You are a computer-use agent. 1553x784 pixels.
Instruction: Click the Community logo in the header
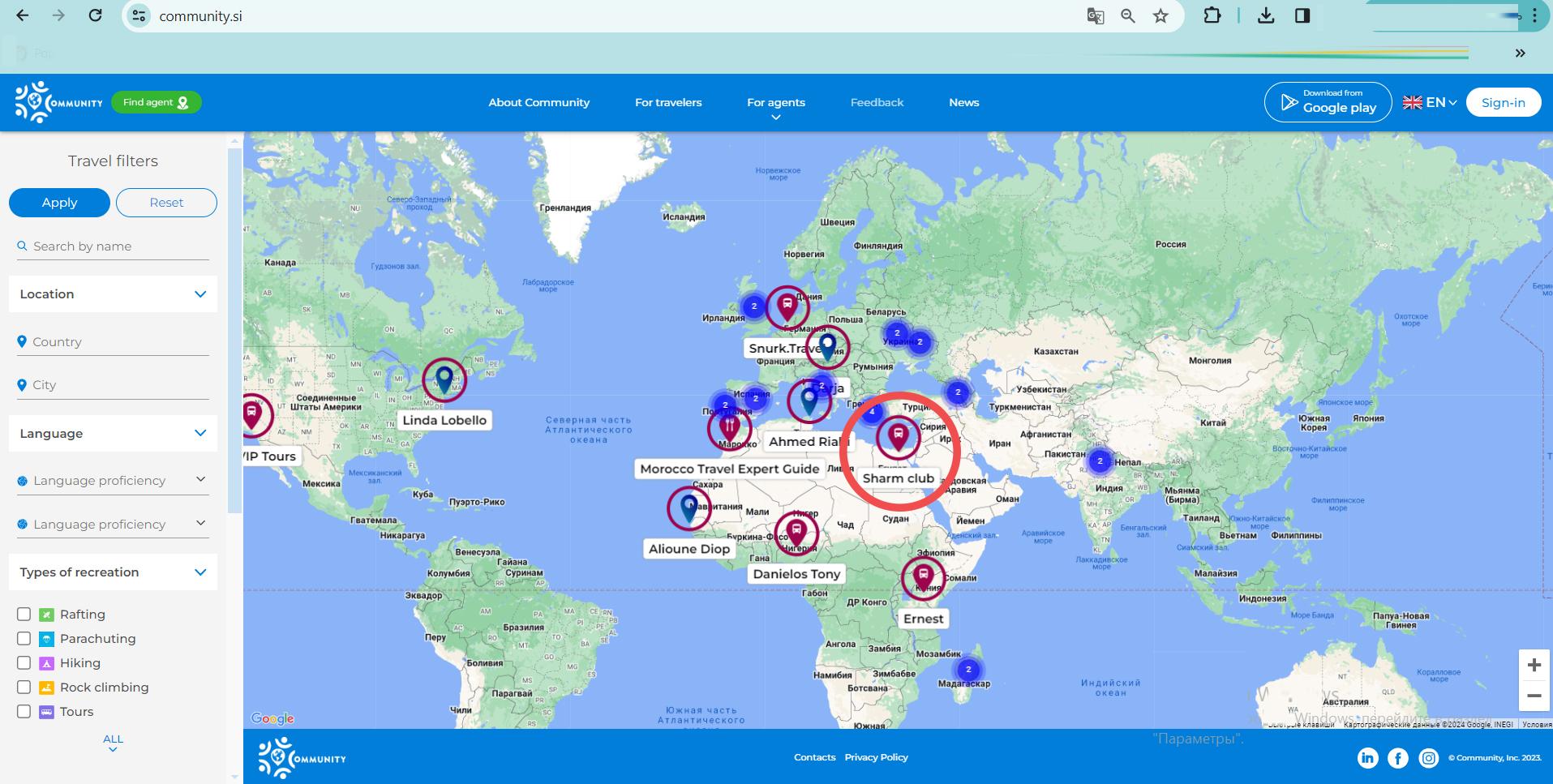tap(58, 102)
